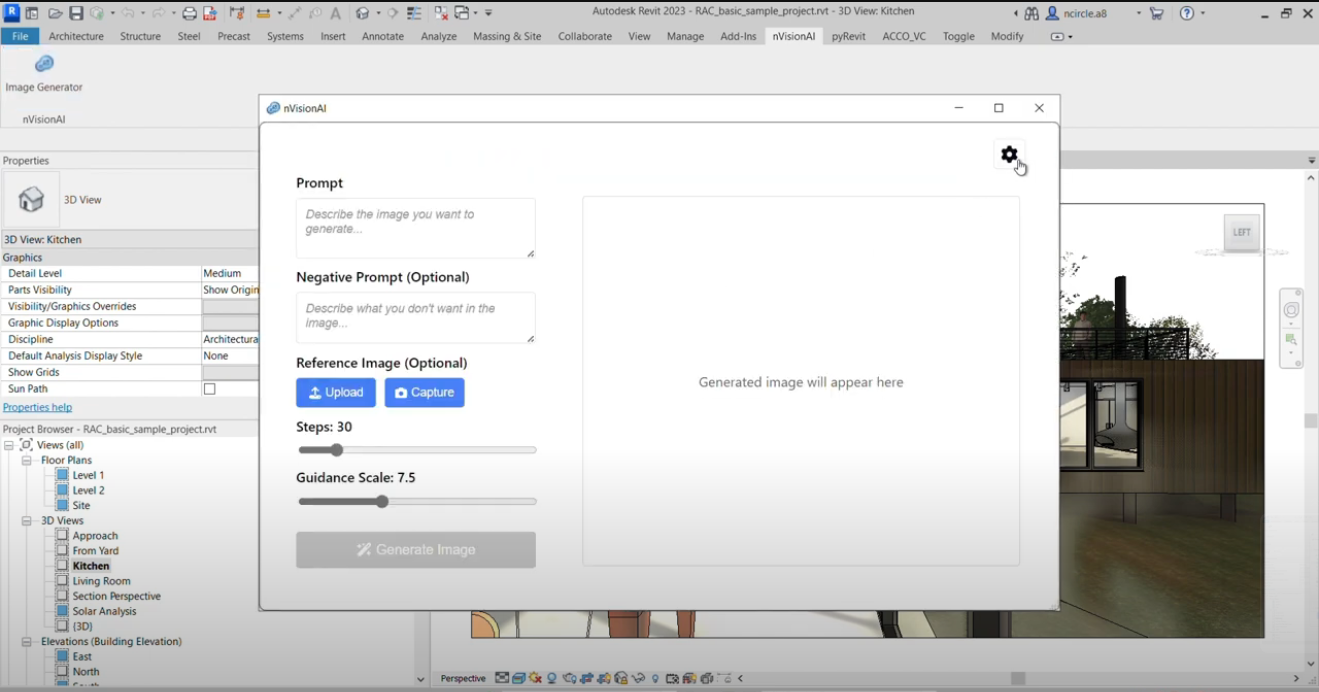Screen dimensions: 1319x692
Task: Switch to the Modify ribbon tab
Action: click(x=1007, y=36)
